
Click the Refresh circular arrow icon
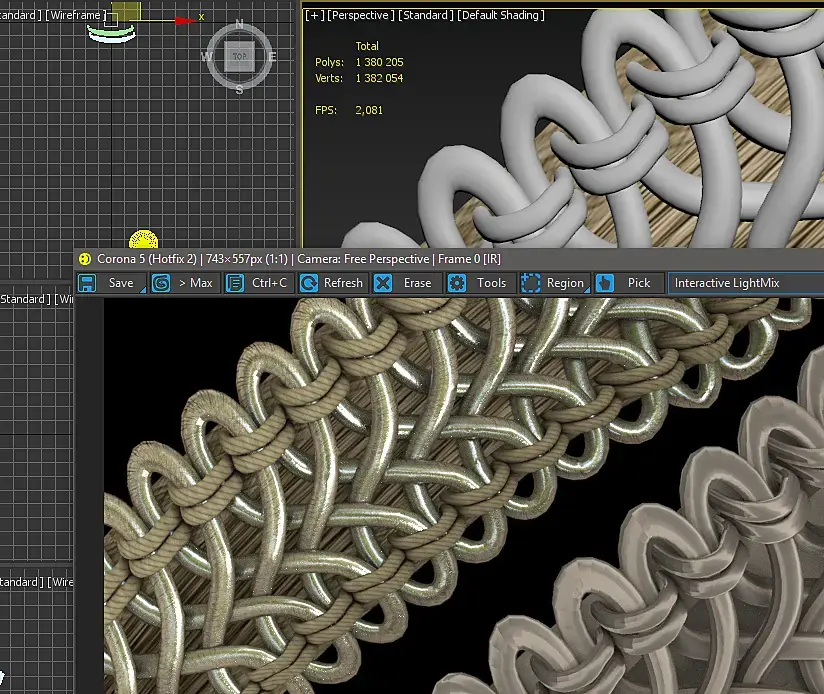point(308,283)
